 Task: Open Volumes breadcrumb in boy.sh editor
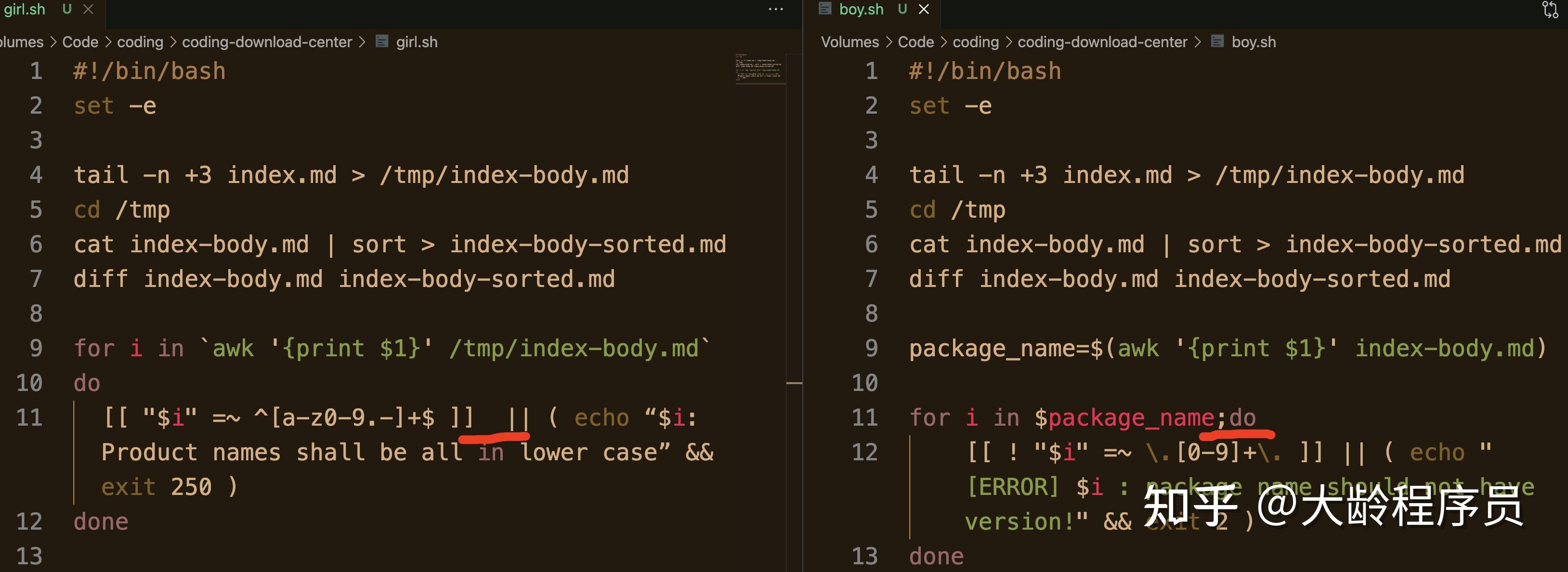coord(849,42)
